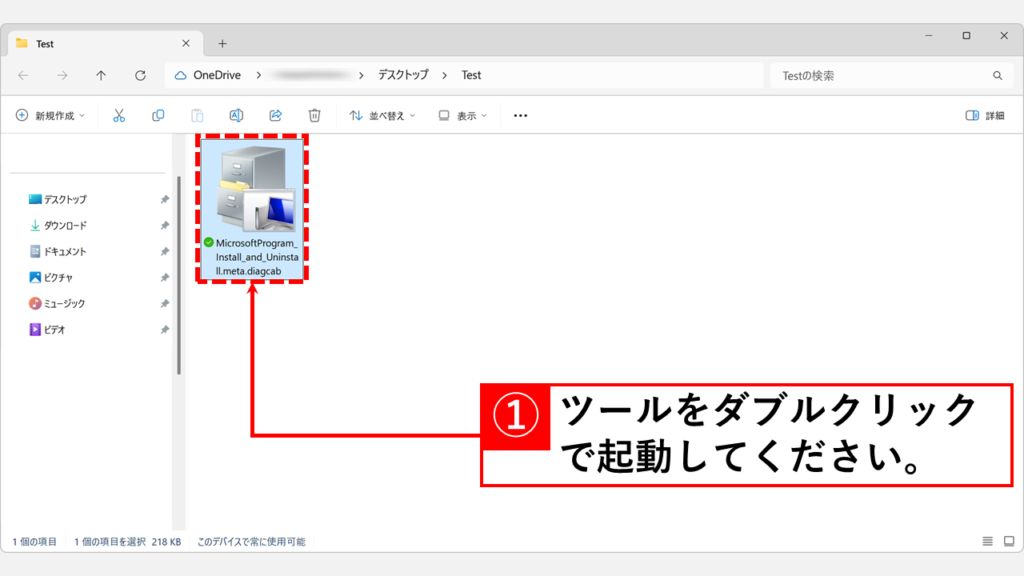This screenshot has width=1024, height=576.
Task: Unpin ミュージック from quick access
Action: click(165, 304)
